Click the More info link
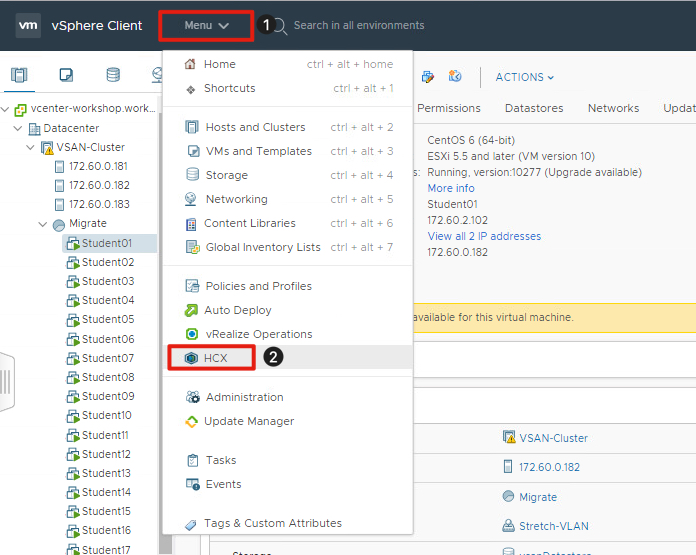This screenshot has height=555, width=696. coord(451,188)
